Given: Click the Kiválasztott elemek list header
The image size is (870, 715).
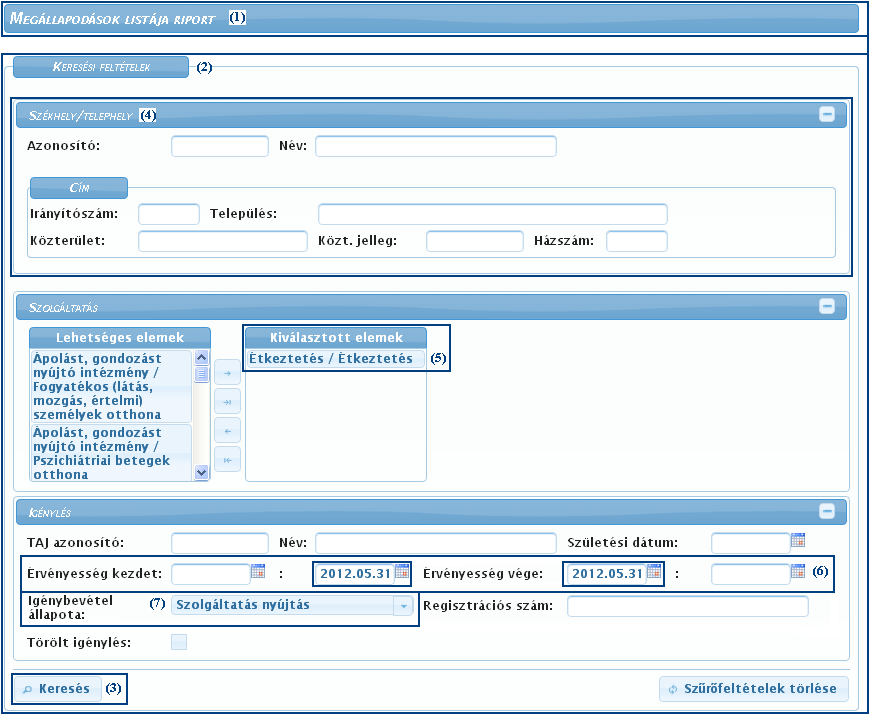Looking at the screenshot, I should (x=336, y=337).
